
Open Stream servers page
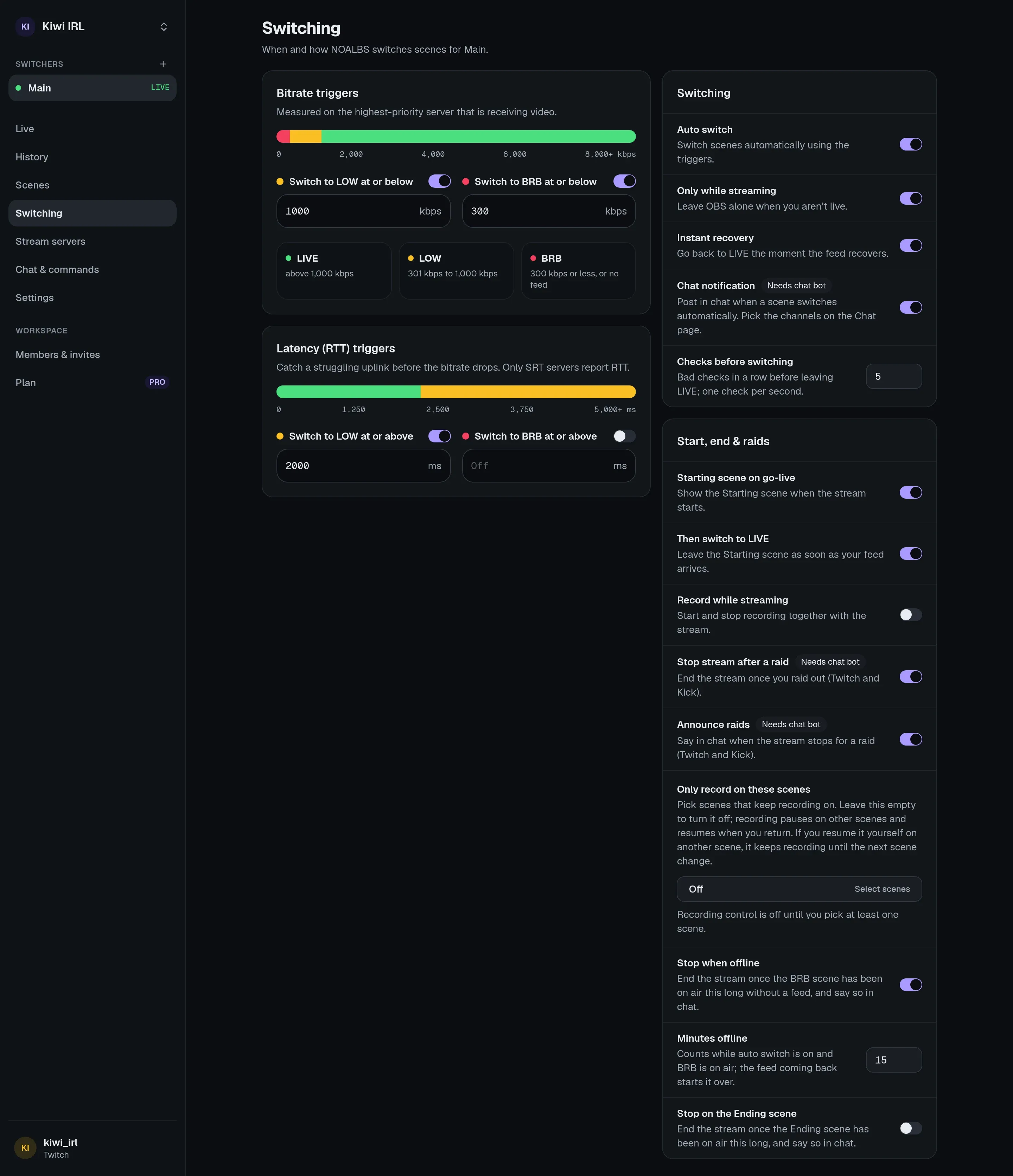tap(93, 241)
